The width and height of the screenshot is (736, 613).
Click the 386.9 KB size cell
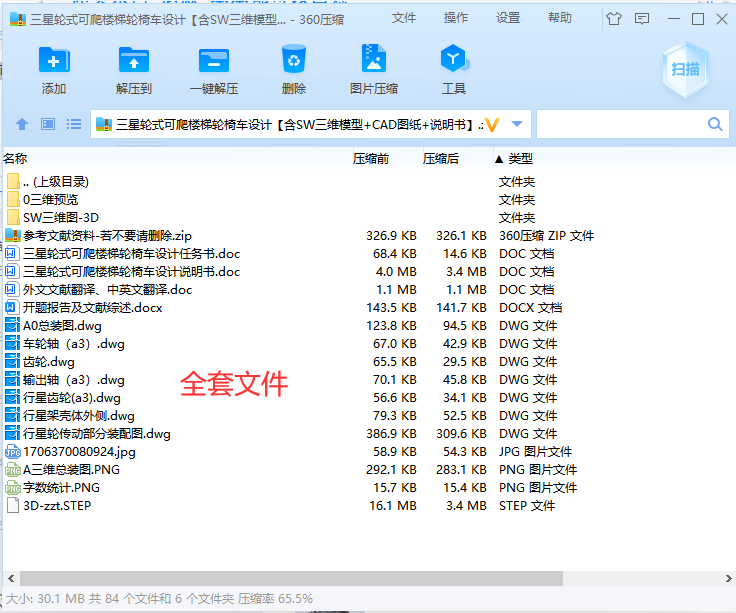391,434
